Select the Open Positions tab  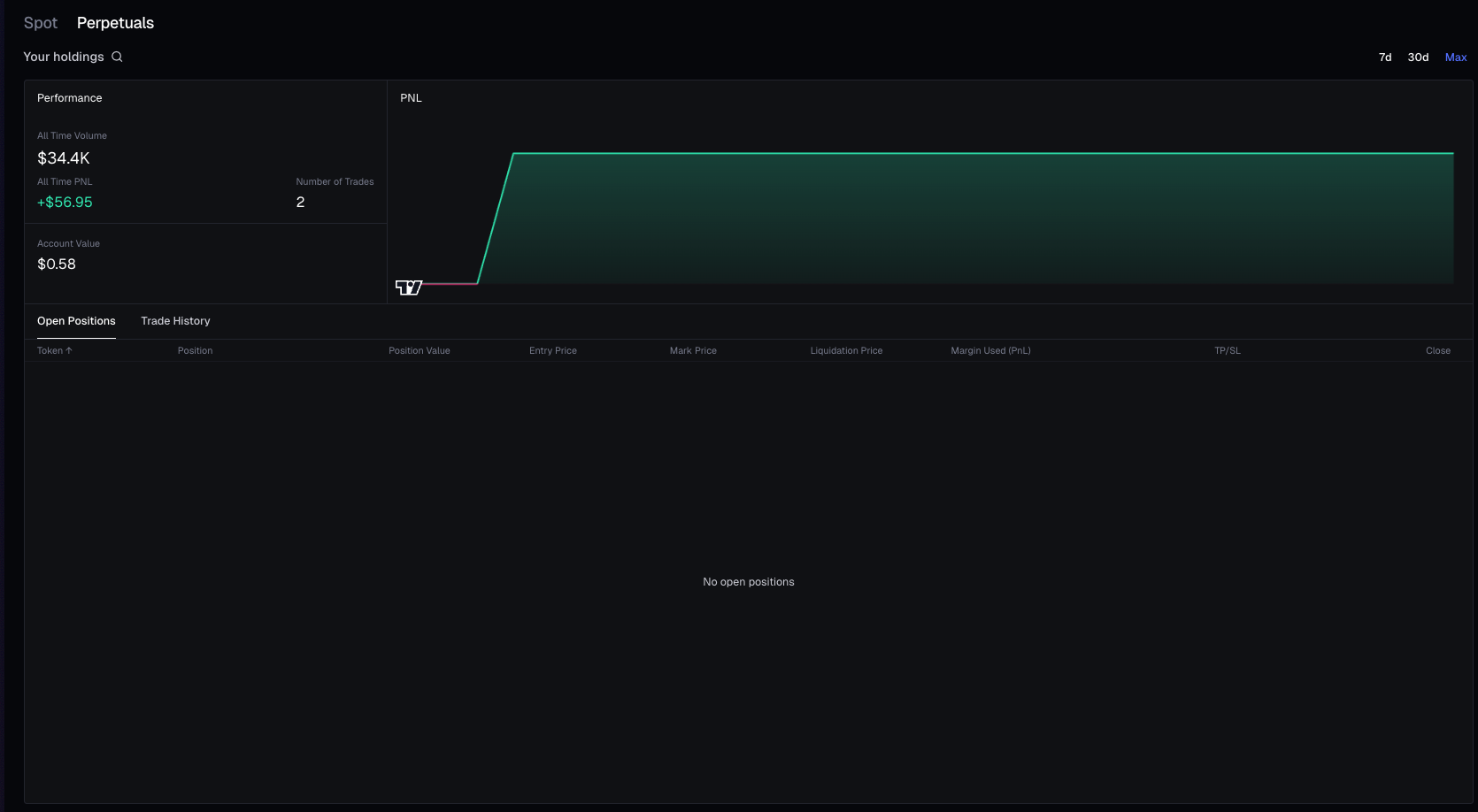click(76, 321)
